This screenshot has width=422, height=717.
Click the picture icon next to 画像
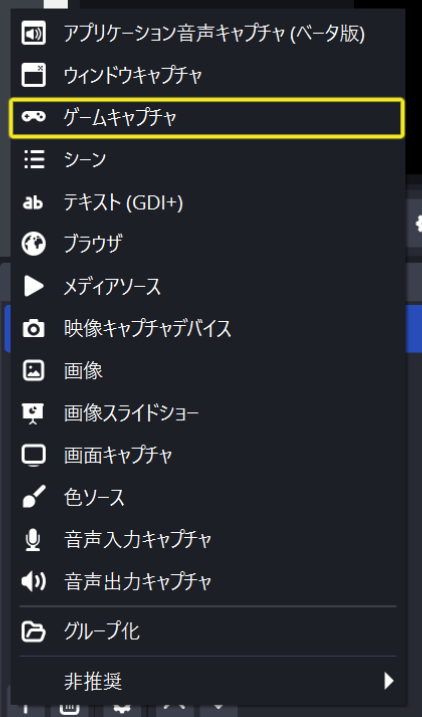point(33,370)
